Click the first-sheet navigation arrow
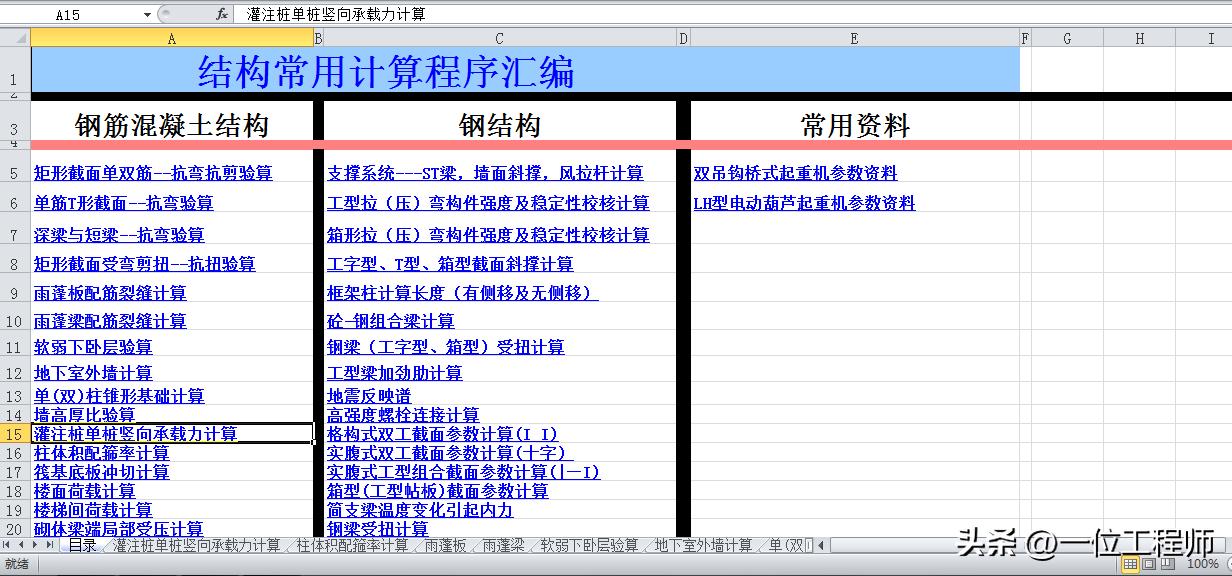This screenshot has height=576, width=1232. click(6, 546)
